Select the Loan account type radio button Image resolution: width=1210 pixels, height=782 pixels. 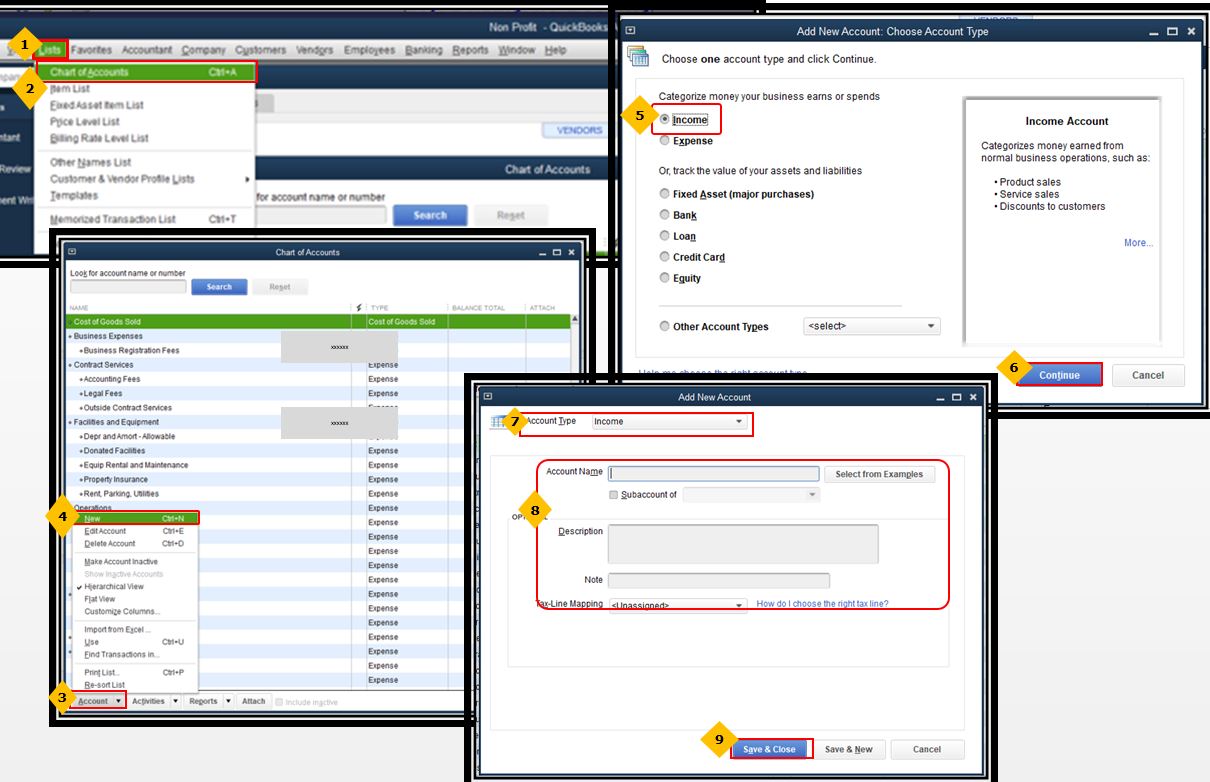tap(665, 236)
